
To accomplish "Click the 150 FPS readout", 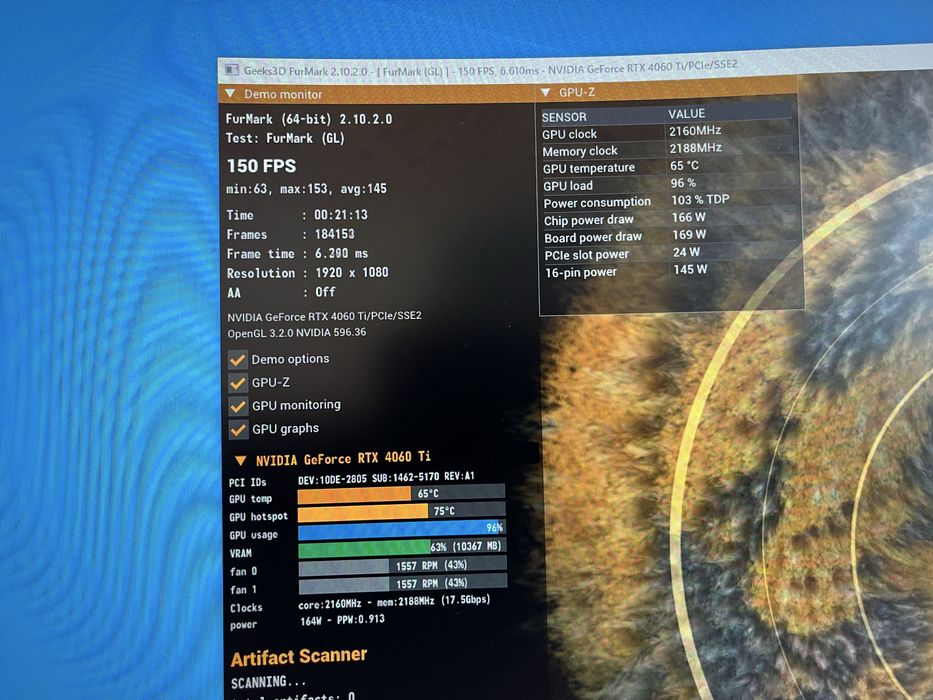I will pyautogui.click(x=261, y=166).
